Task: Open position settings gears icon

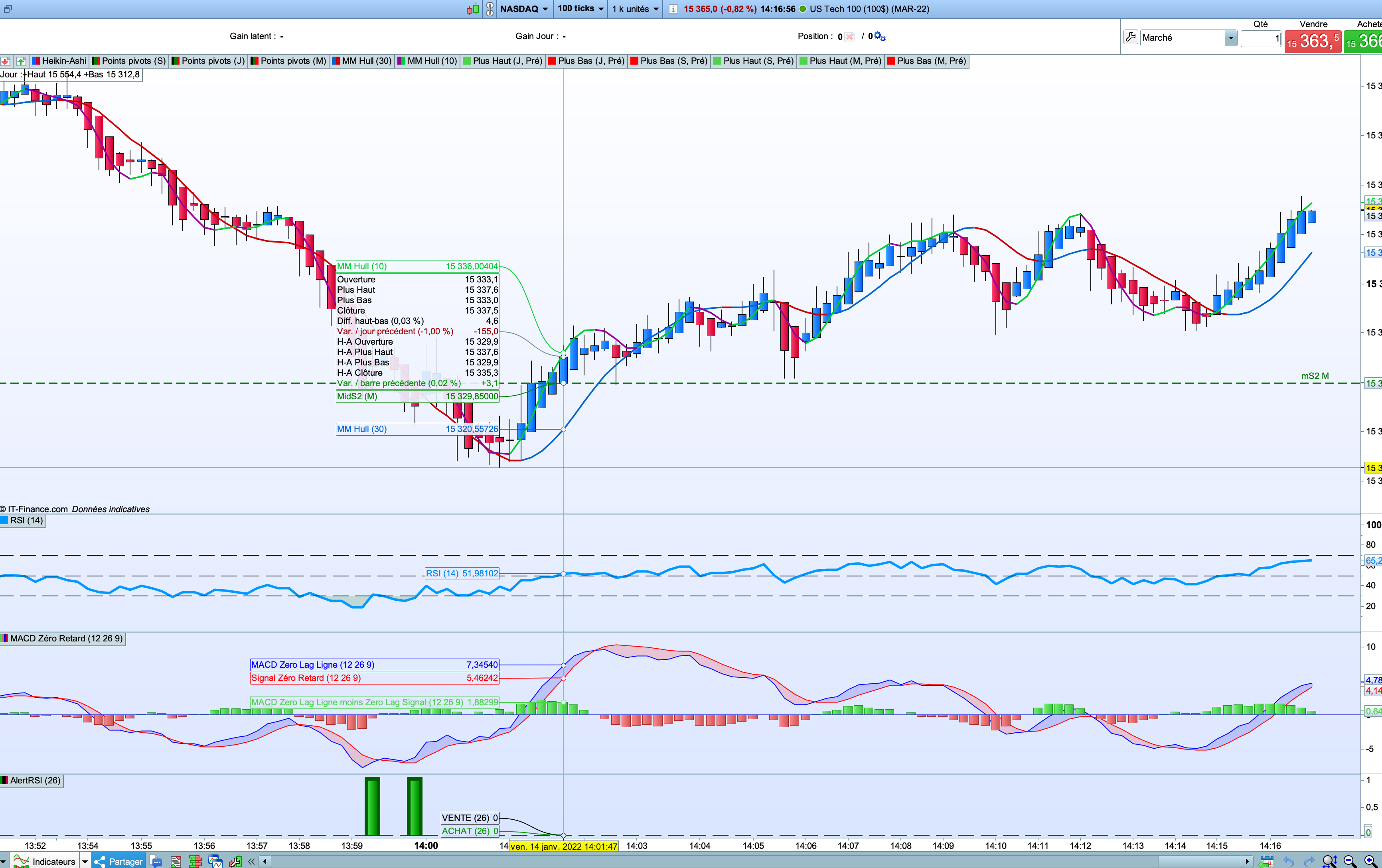Action: [x=880, y=37]
